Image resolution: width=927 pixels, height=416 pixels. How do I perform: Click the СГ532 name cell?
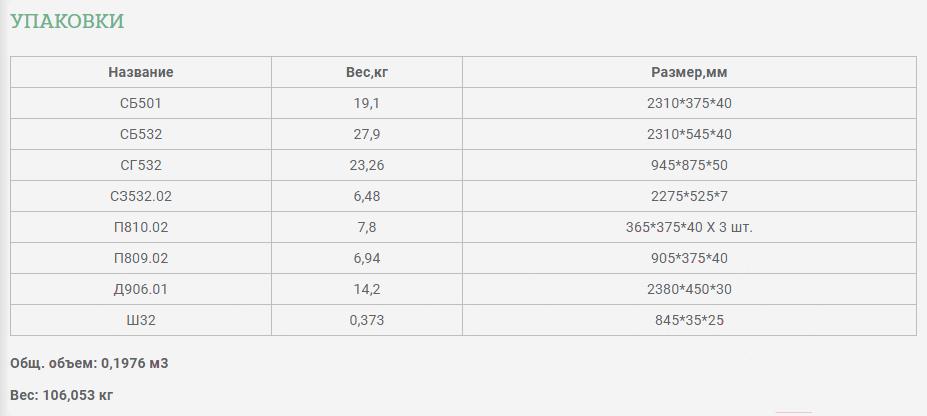click(x=141, y=165)
